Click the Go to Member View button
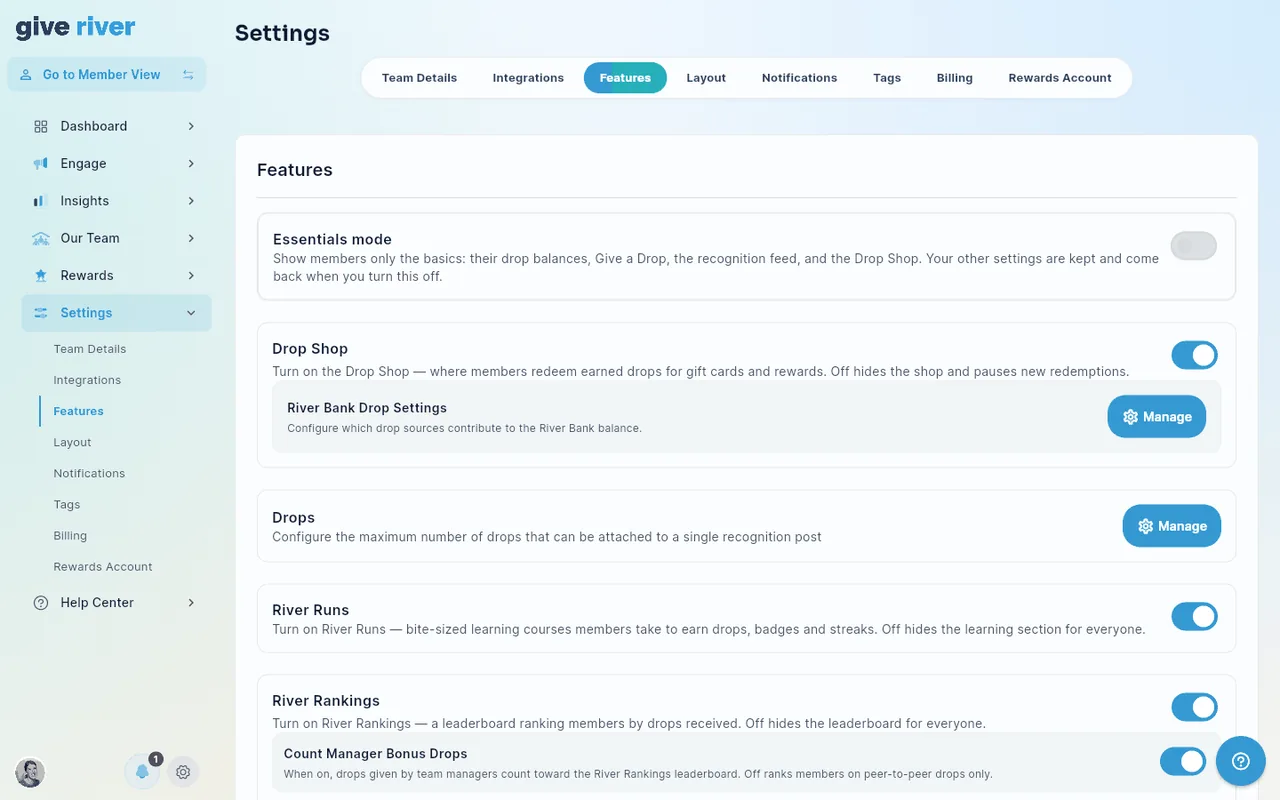The height and width of the screenshot is (800, 1280). pyautogui.click(x=107, y=75)
